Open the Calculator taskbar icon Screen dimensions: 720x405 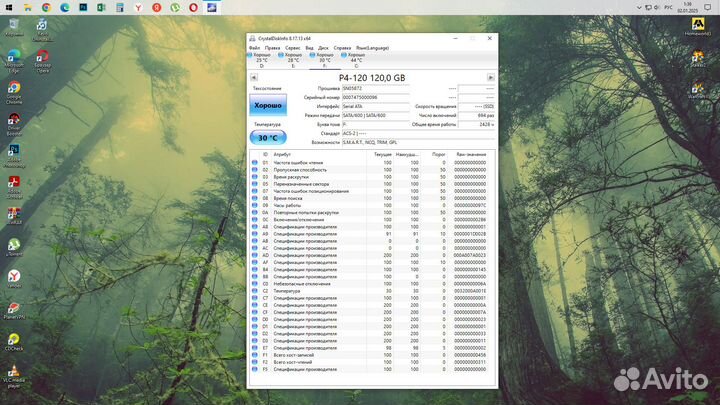click(x=120, y=7)
